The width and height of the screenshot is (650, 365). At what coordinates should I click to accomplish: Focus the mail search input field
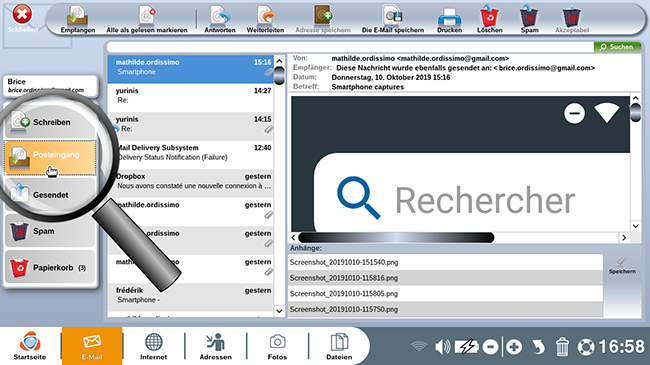350,47
